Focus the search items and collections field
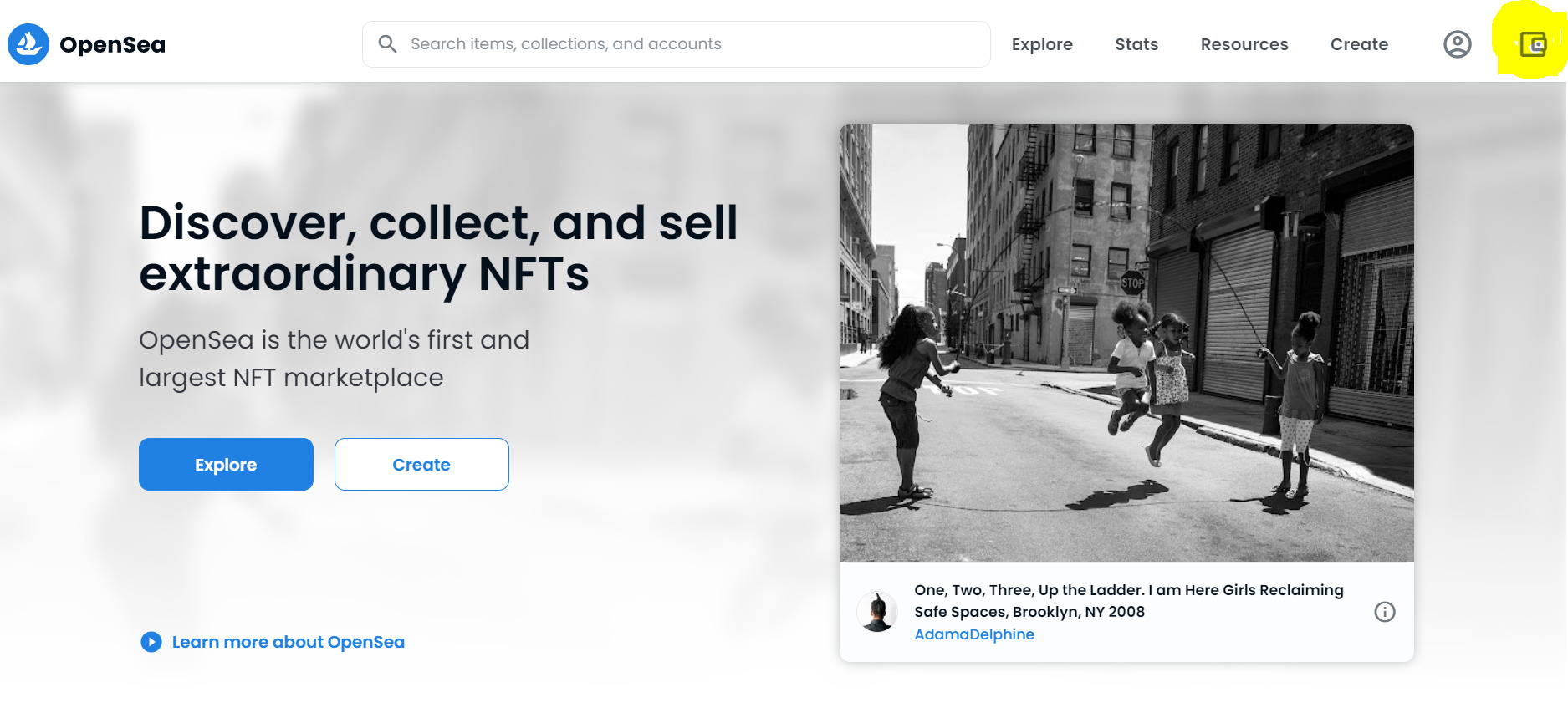The width and height of the screenshot is (1568, 718). pos(676,44)
